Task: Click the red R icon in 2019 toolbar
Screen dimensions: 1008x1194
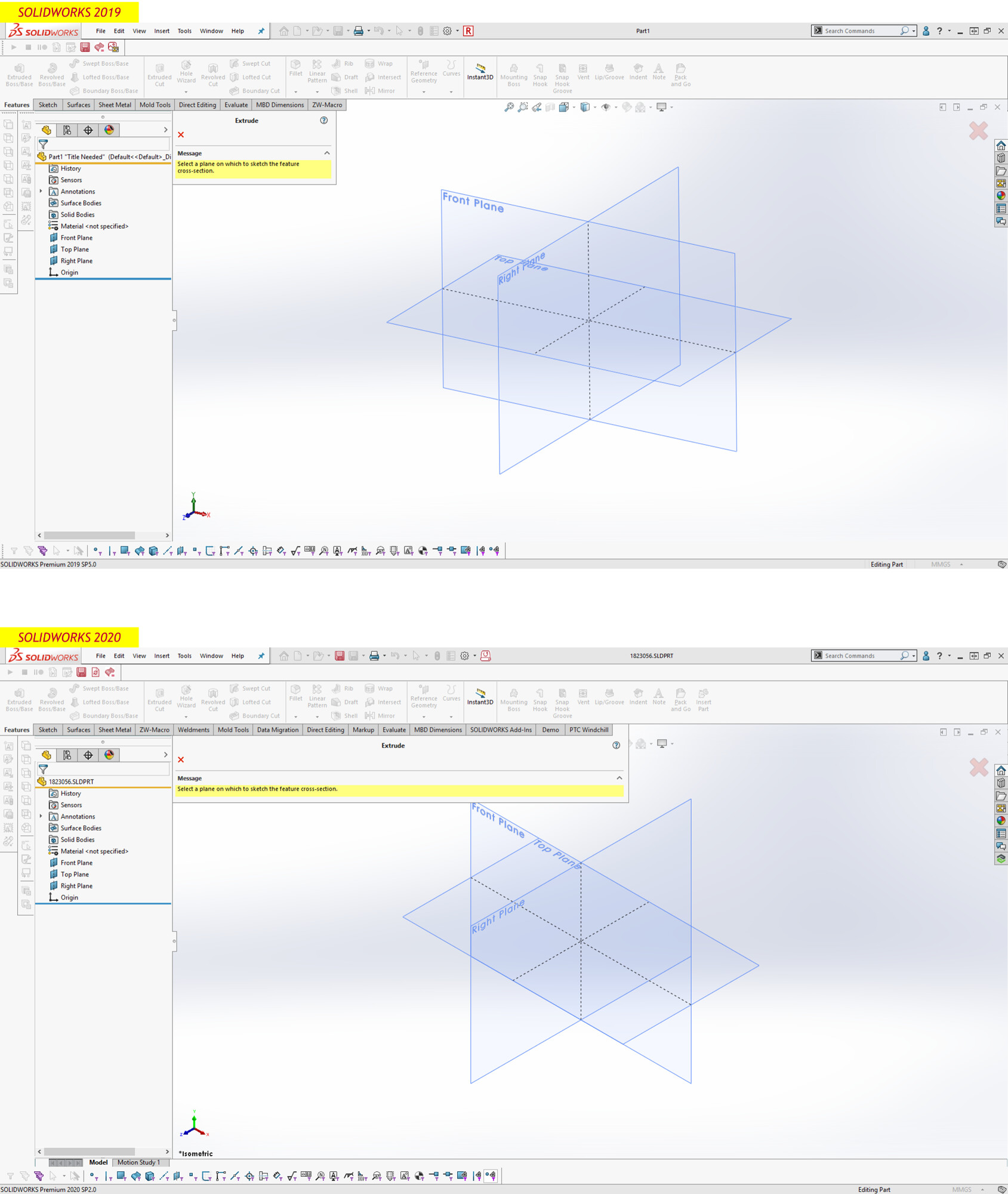Action: pos(468,31)
